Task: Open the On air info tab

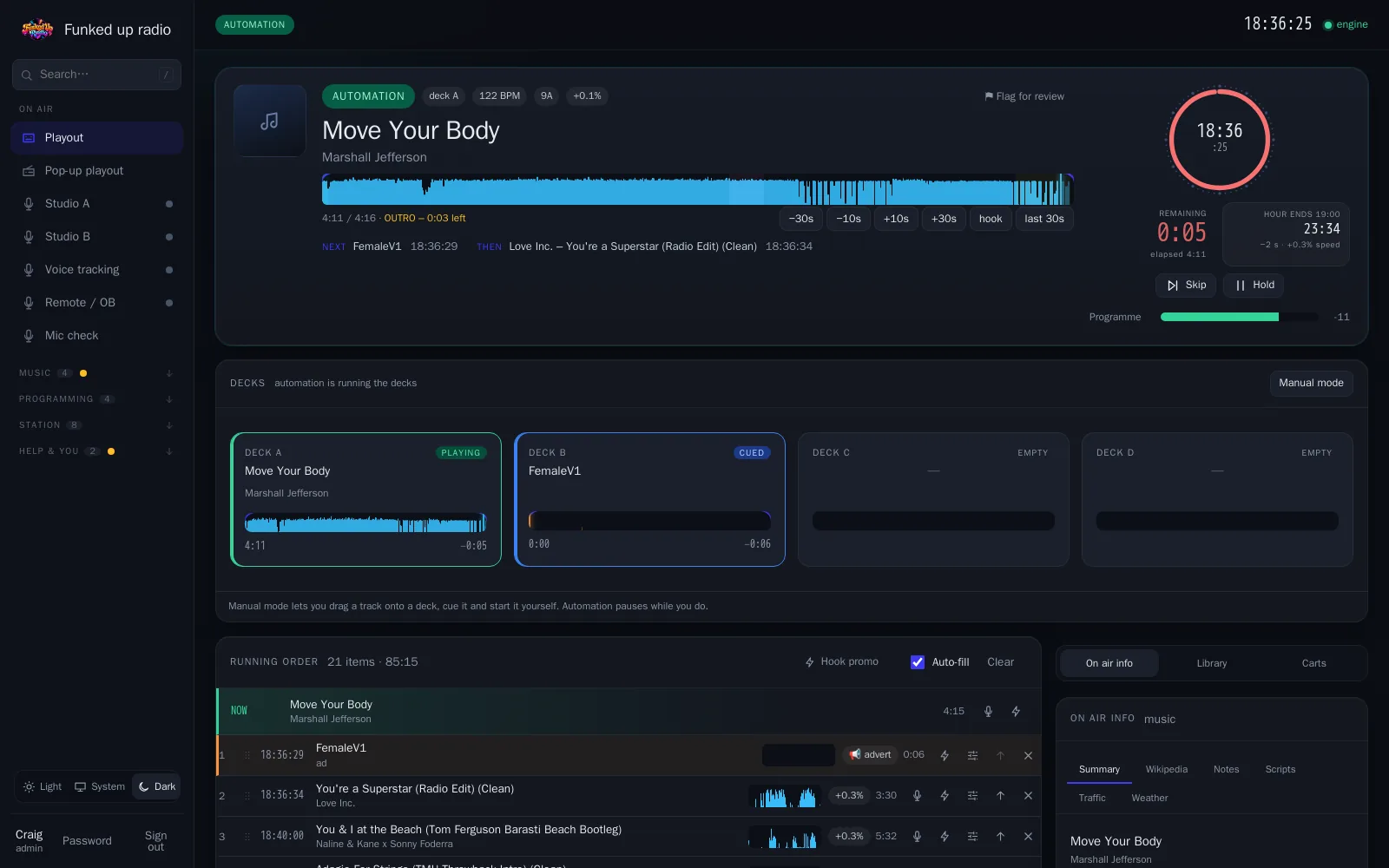Action: pyautogui.click(x=1109, y=663)
